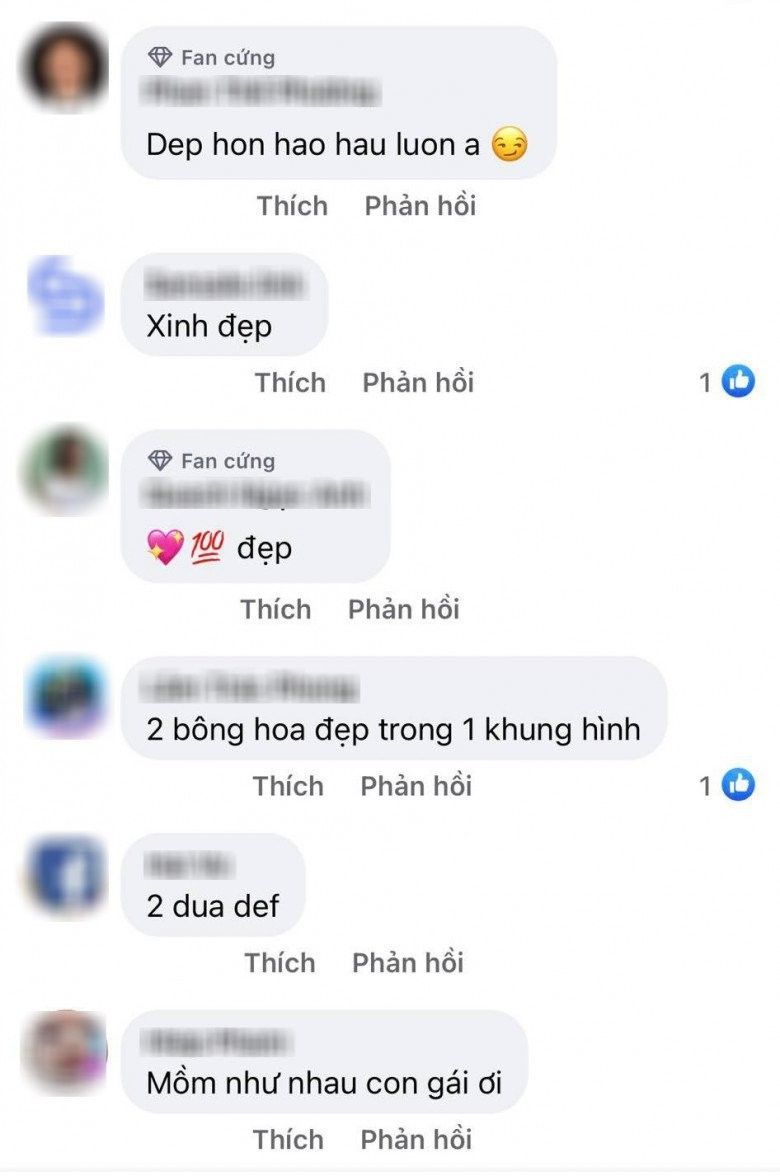This screenshot has width=780, height=1176.
Task: Like the 'Dep hon hao hau luon a' comment
Action: point(292,206)
